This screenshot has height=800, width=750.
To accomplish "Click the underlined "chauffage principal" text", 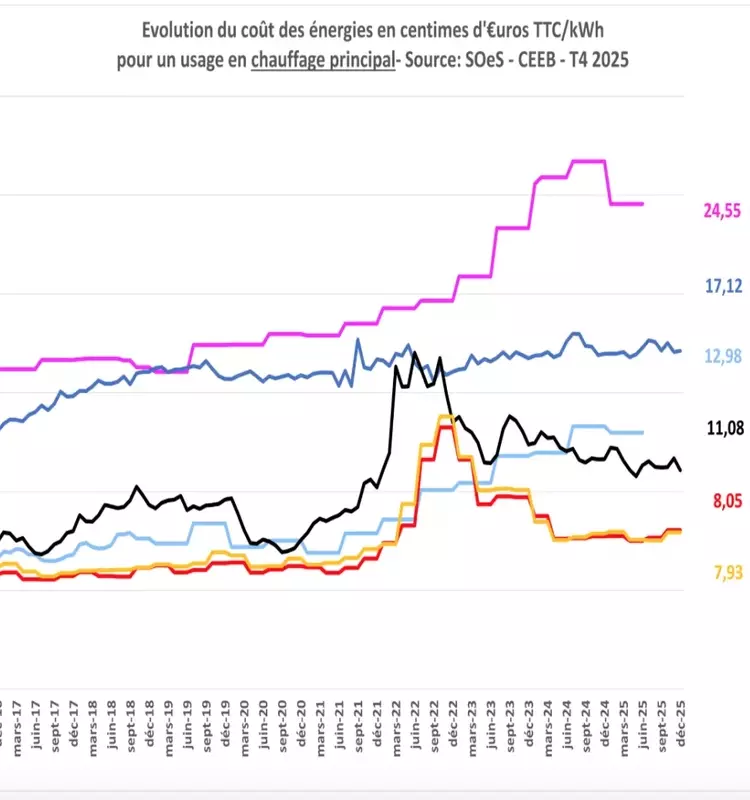I will (322, 60).
